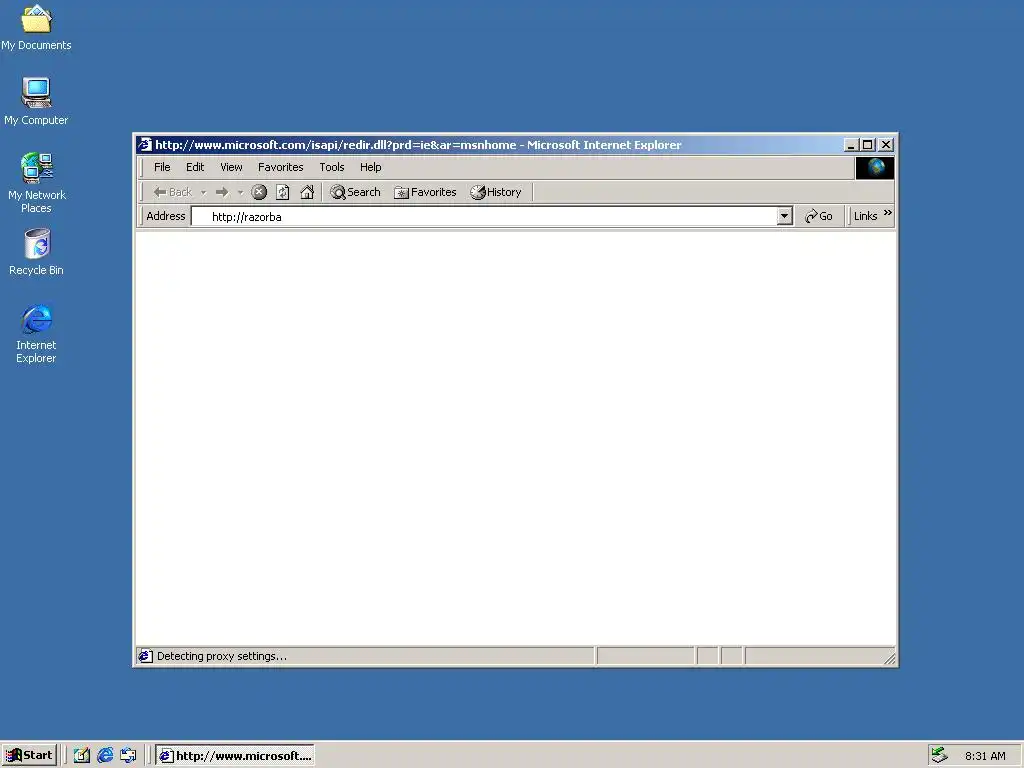This screenshot has width=1024, height=768.
Task: Open the Favorites menu
Action: point(281,167)
